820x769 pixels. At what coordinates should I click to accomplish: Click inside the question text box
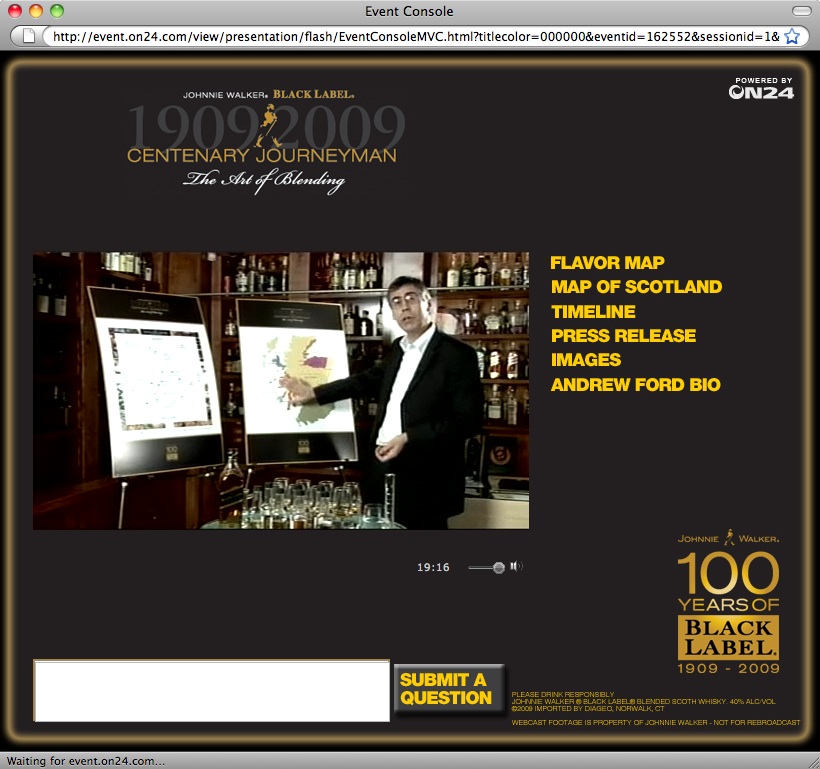point(211,690)
